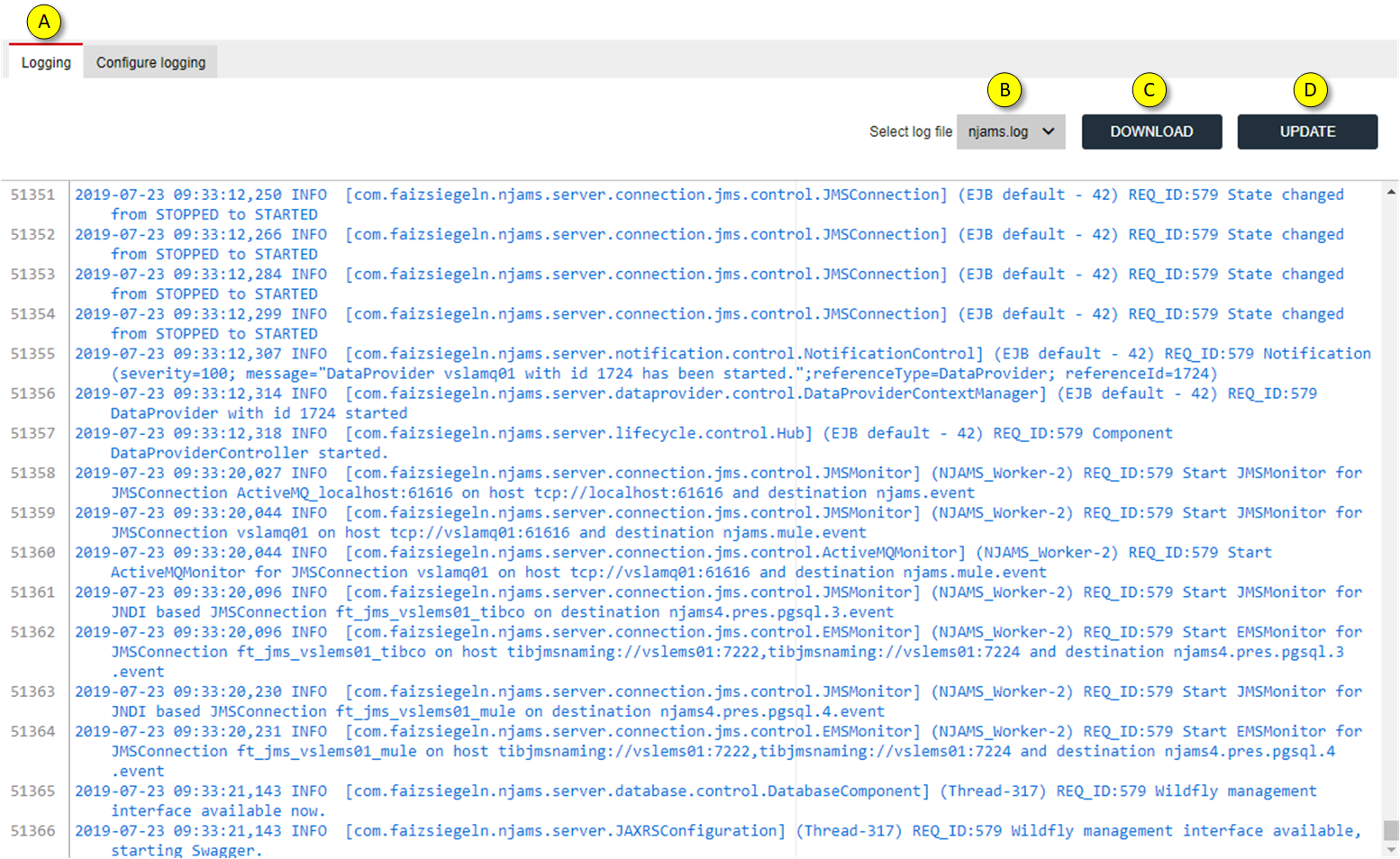1400x859 pixels.
Task: Select log line number 51364
Action: pos(33,731)
